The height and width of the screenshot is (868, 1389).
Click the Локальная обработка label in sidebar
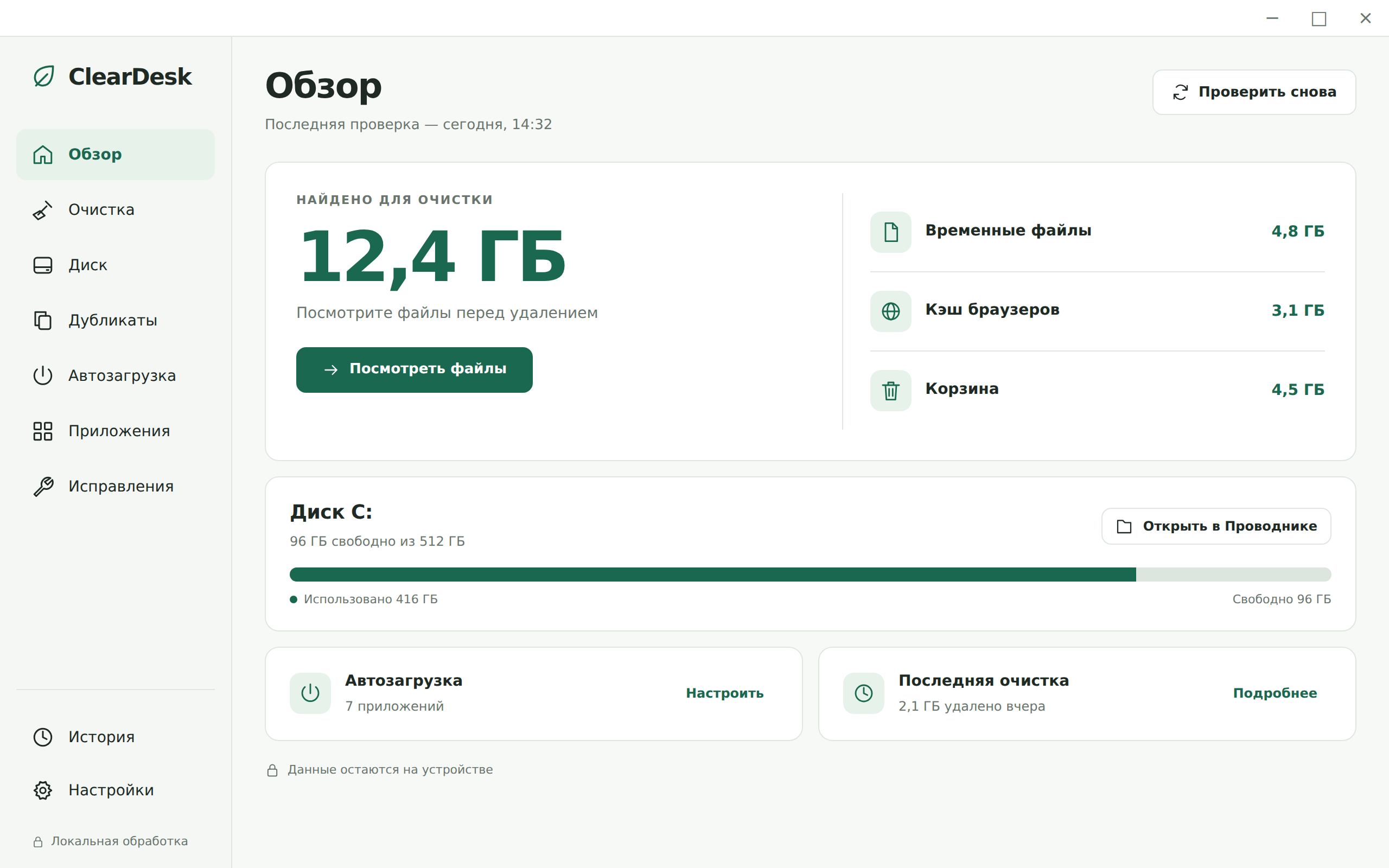coord(119,841)
